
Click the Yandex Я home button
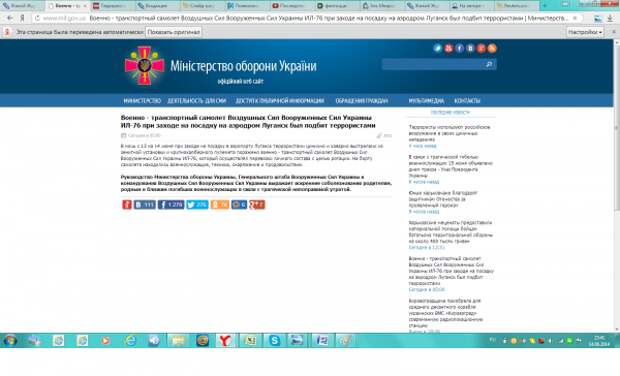[x=23, y=18]
